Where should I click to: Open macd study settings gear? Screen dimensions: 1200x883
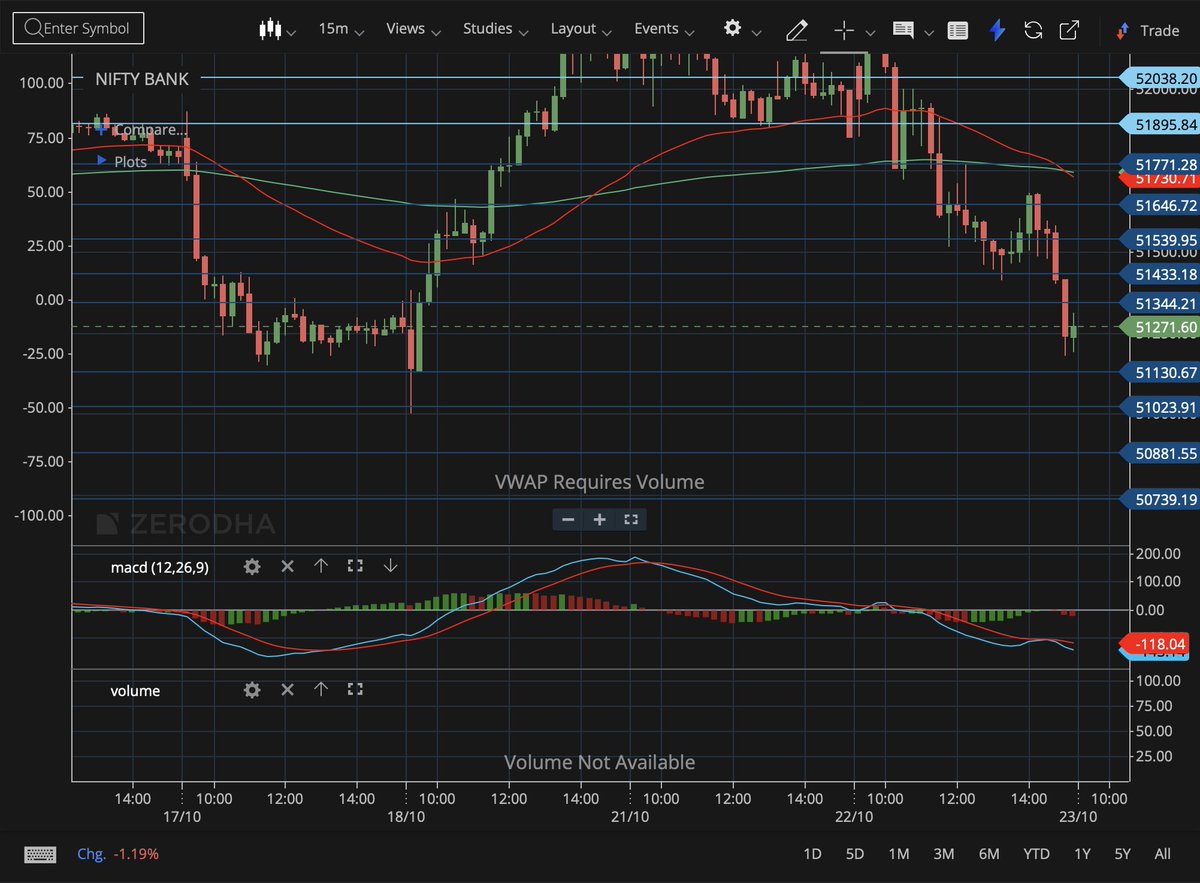(x=252, y=566)
